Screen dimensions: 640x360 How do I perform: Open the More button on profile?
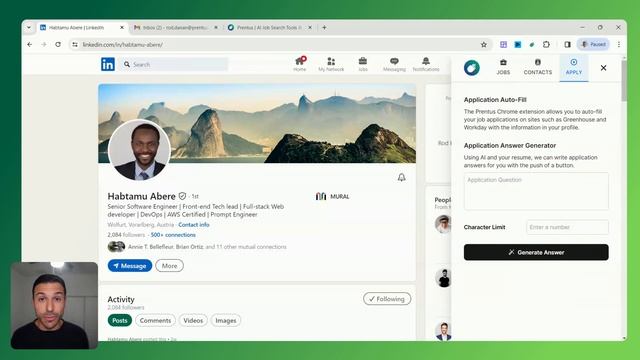coord(169,266)
